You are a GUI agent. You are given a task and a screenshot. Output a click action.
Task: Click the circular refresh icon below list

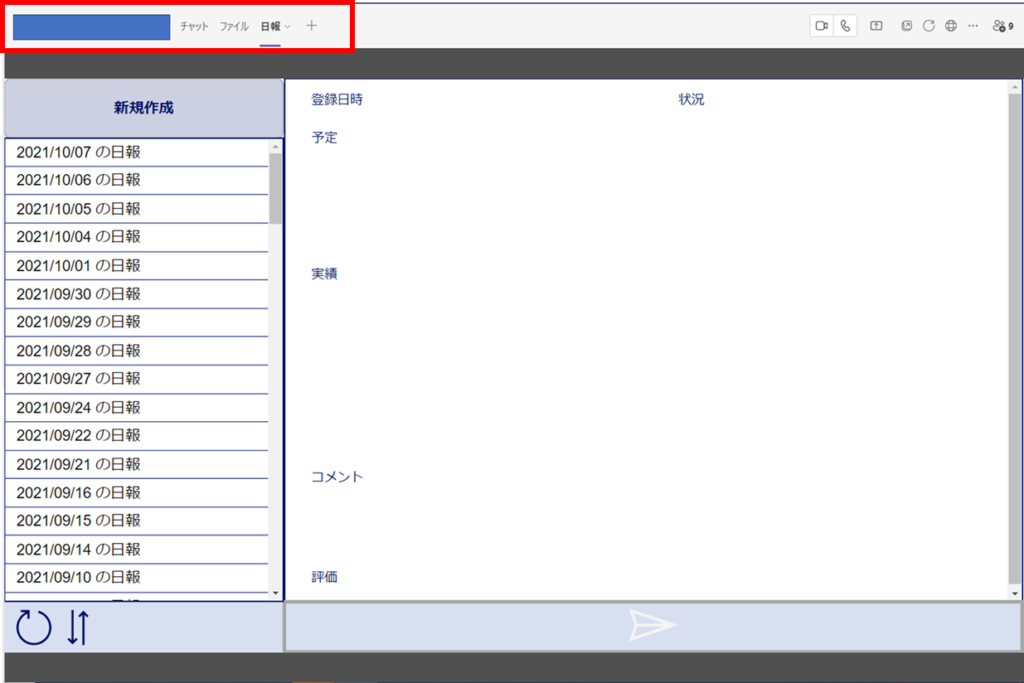[x=34, y=627]
